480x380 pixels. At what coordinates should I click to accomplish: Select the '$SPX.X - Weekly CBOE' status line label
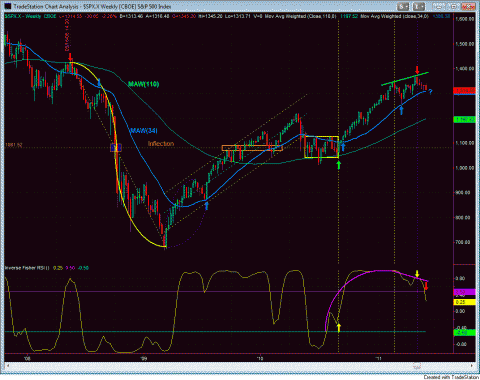click(30, 16)
